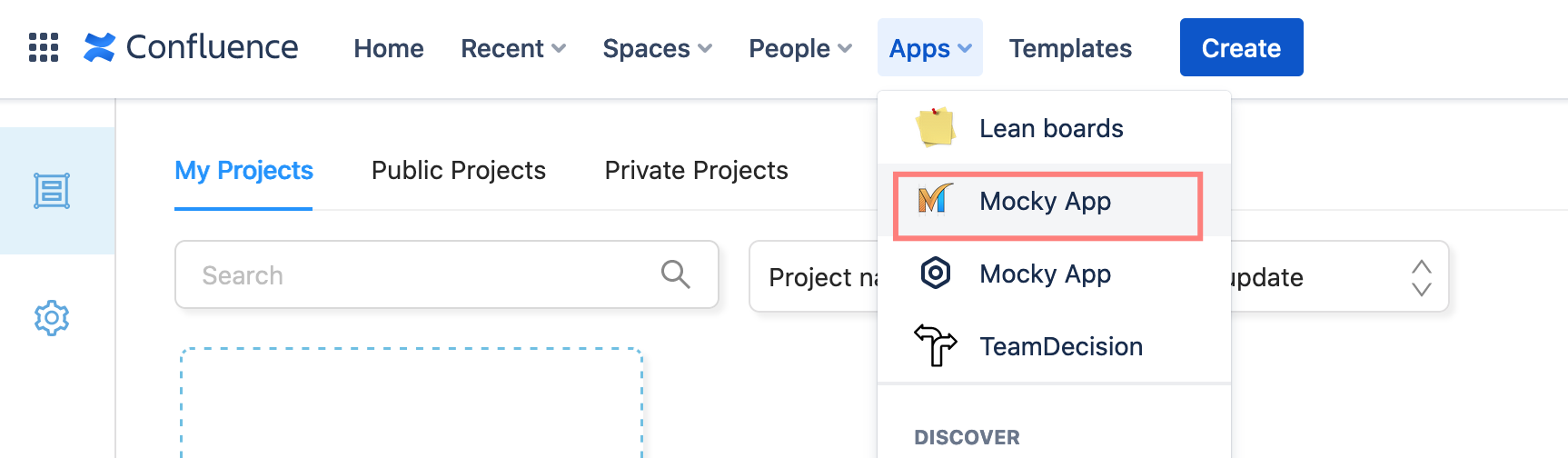Click the search magnifier icon

(675, 274)
